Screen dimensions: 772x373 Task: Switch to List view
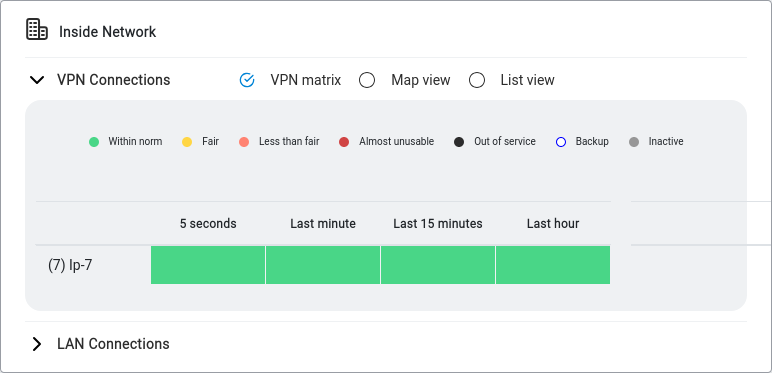point(477,80)
